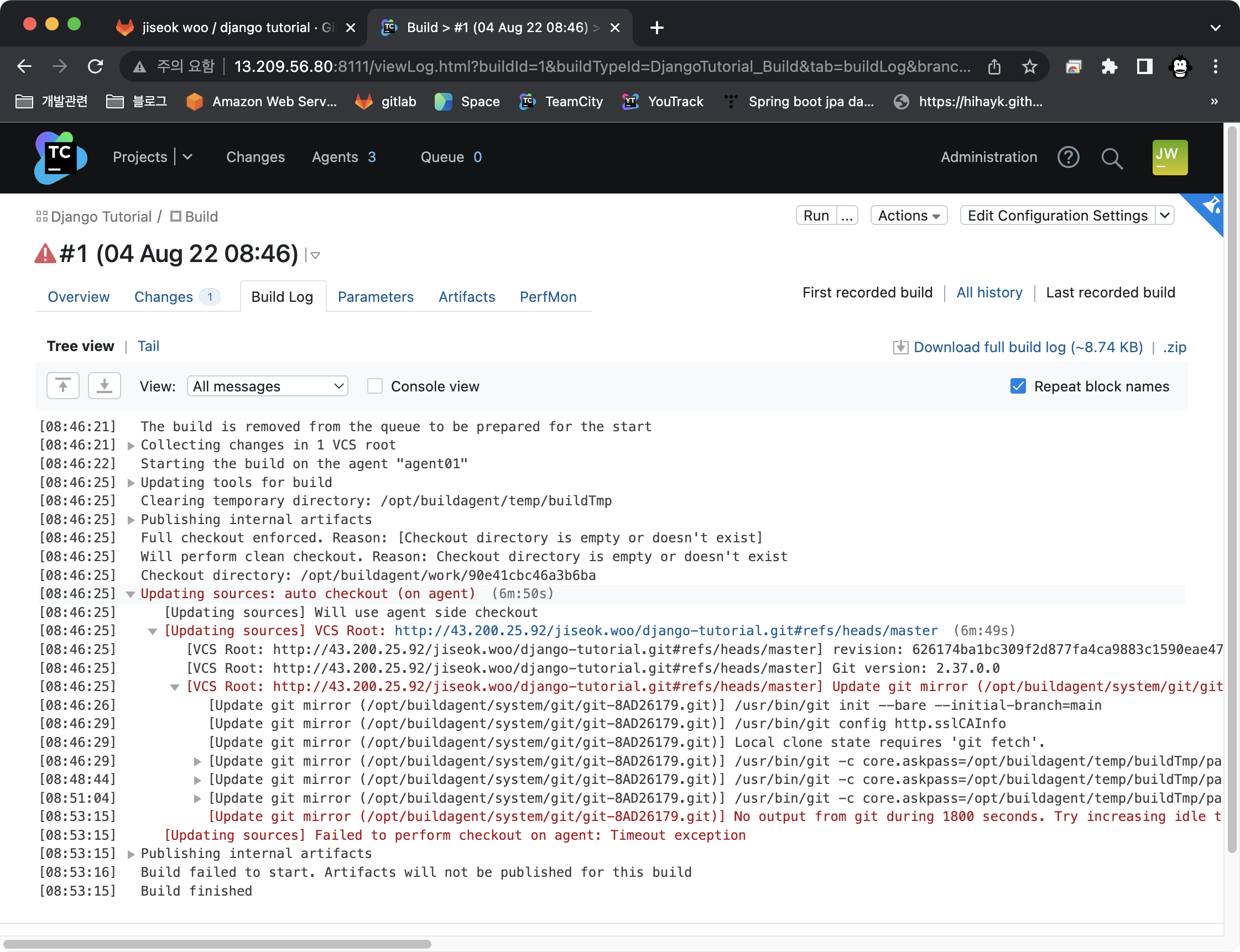Image resolution: width=1240 pixels, height=952 pixels.
Task: Open the Administration page
Action: click(989, 157)
